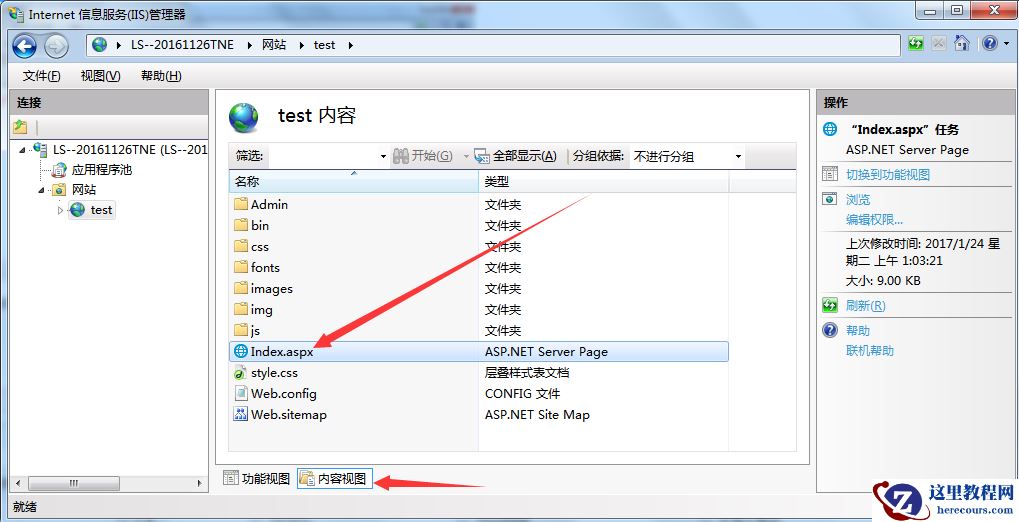The width and height of the screenshot is (1019, 522).
Task: Select the Index.aspx page icon
Action: (x=241, y=352)
